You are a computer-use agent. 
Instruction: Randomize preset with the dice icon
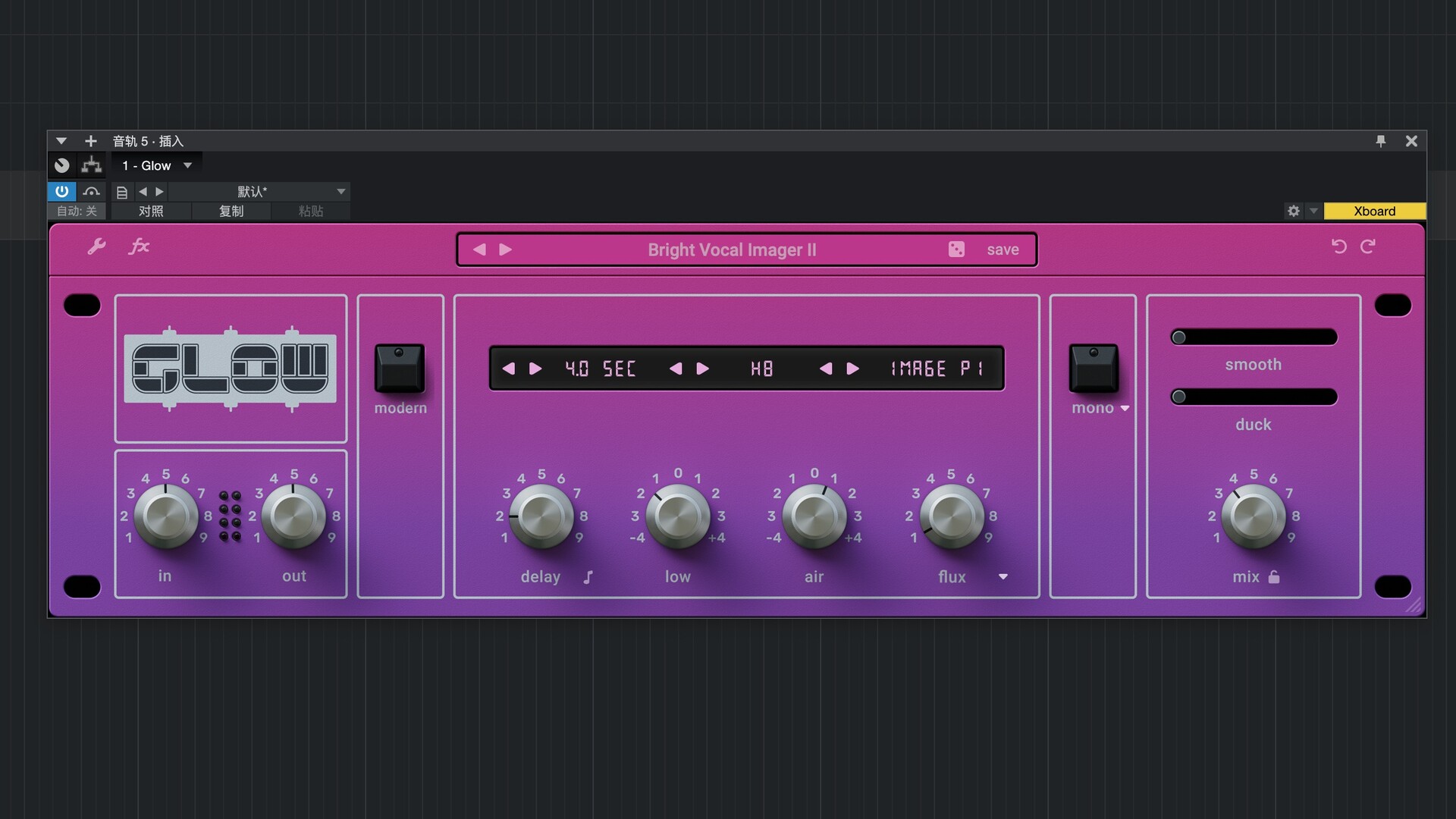956,249
